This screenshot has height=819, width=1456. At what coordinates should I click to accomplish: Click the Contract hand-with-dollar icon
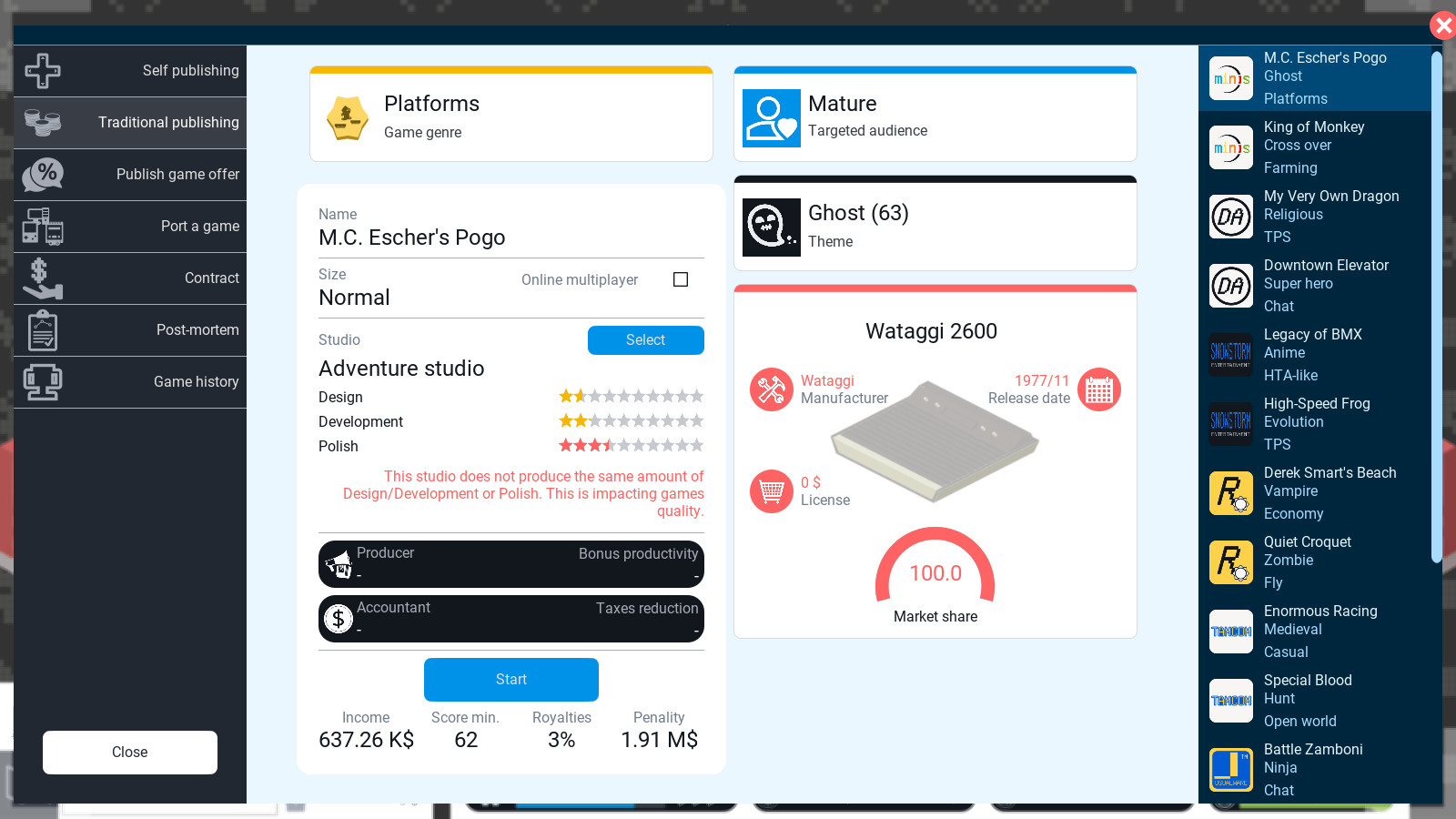pos(43,278)
